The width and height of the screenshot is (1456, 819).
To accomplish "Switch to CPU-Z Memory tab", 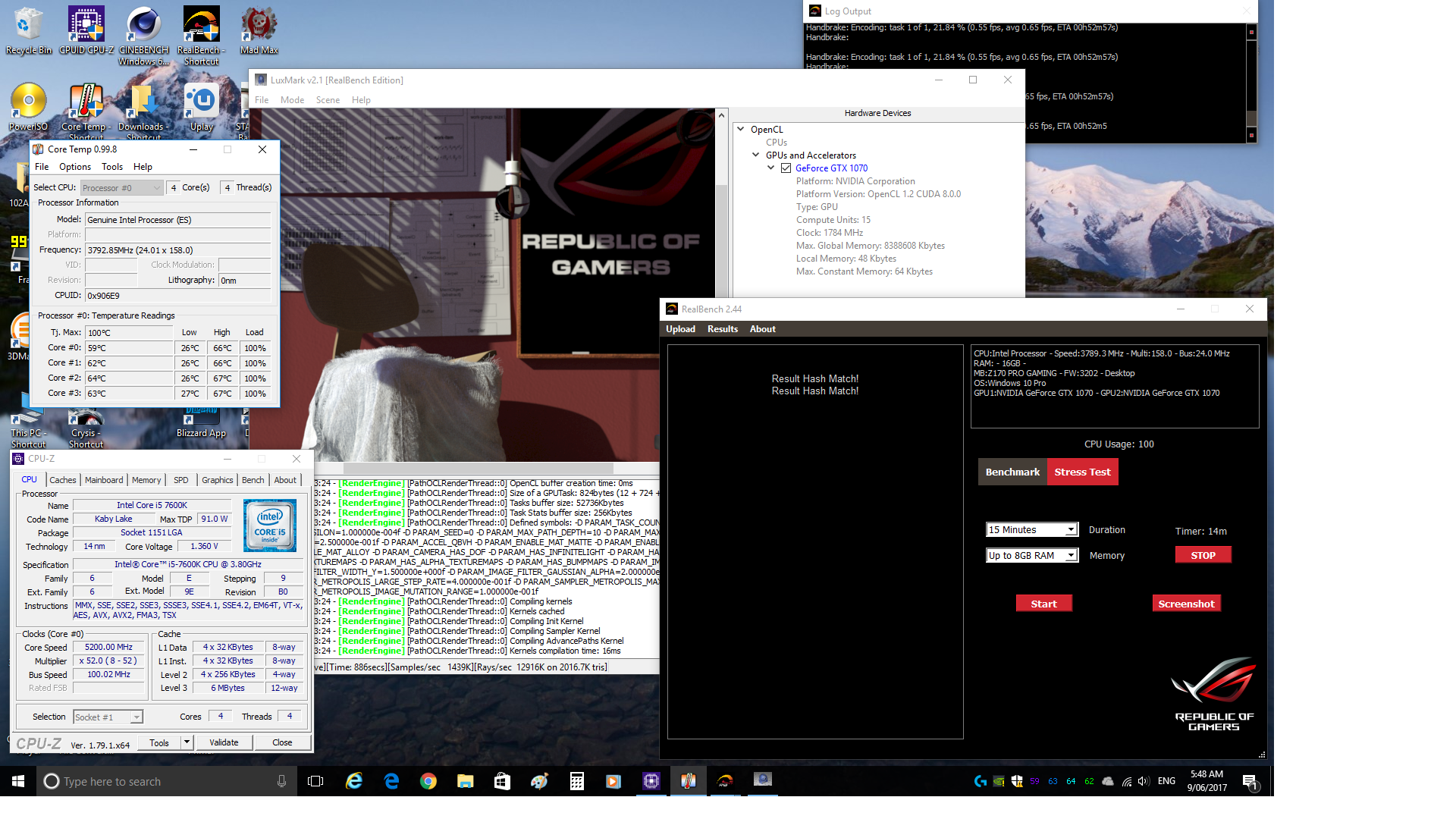I will [x=146, y=480].
